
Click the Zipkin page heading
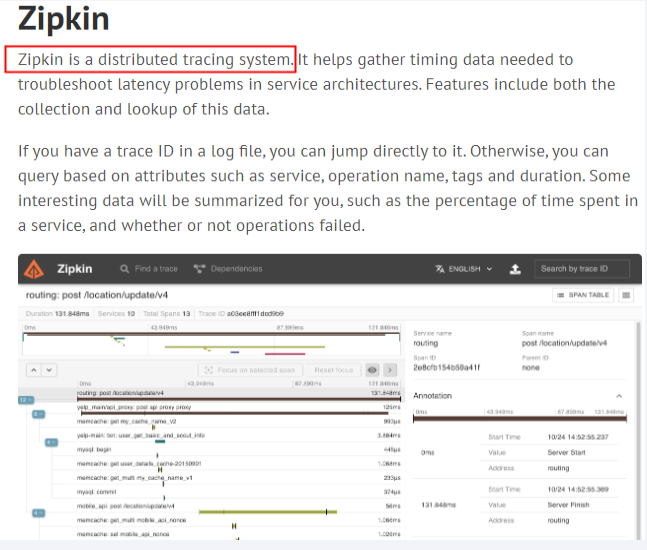coord(64,19)
